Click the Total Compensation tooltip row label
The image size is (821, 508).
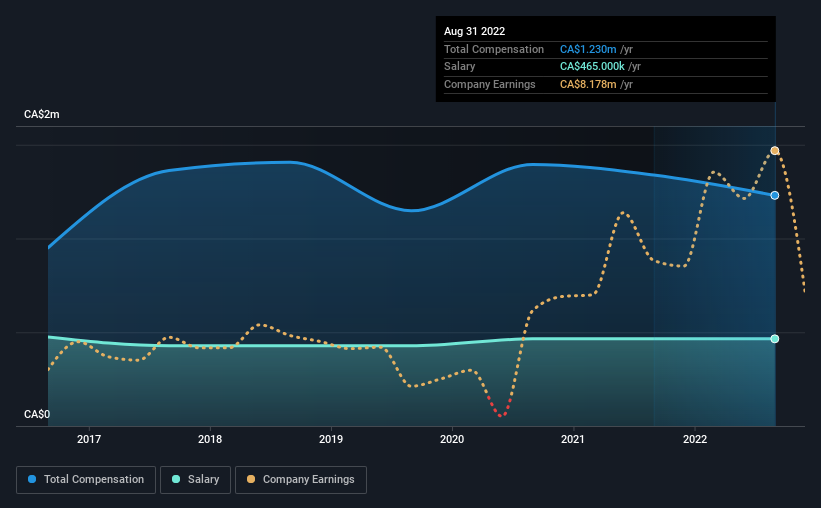pyautogui.click(x=494, y=49)
